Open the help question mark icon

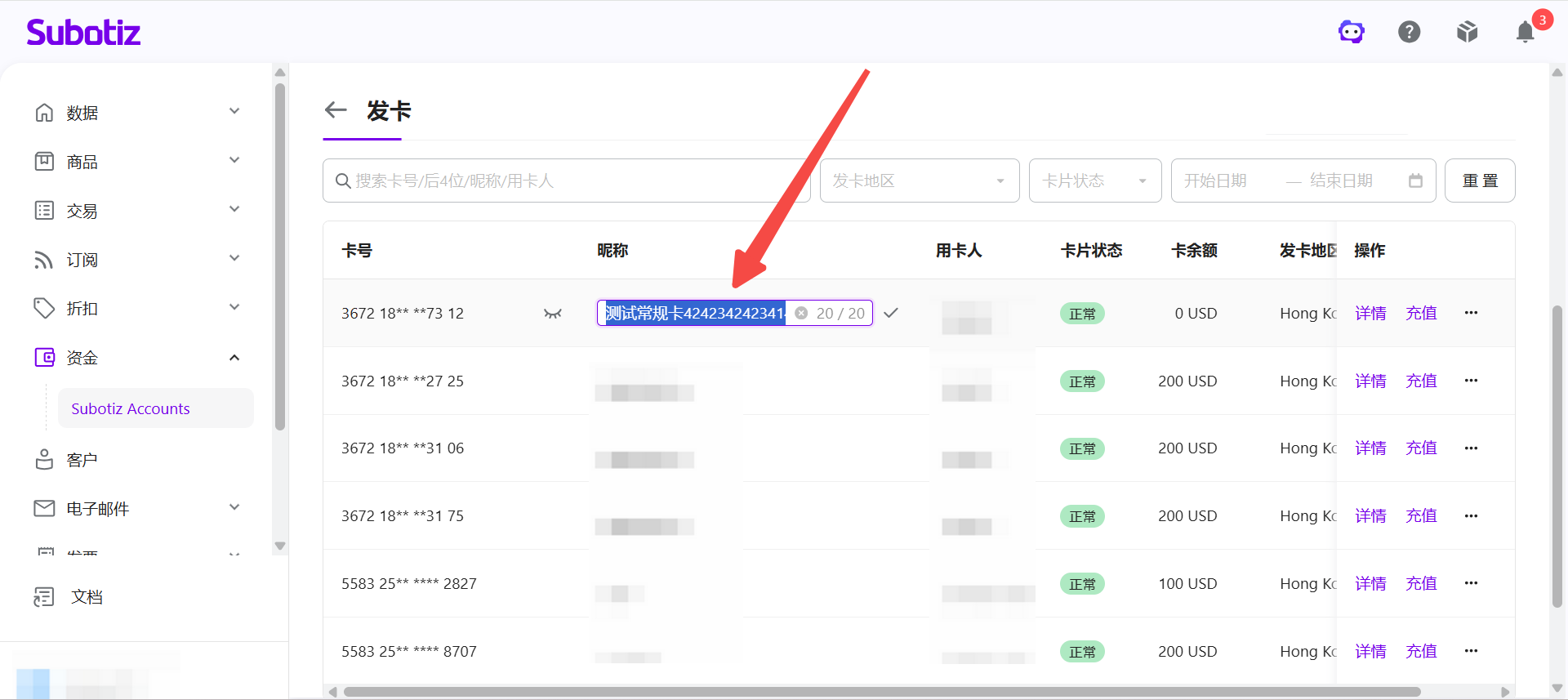[1410, 32]
